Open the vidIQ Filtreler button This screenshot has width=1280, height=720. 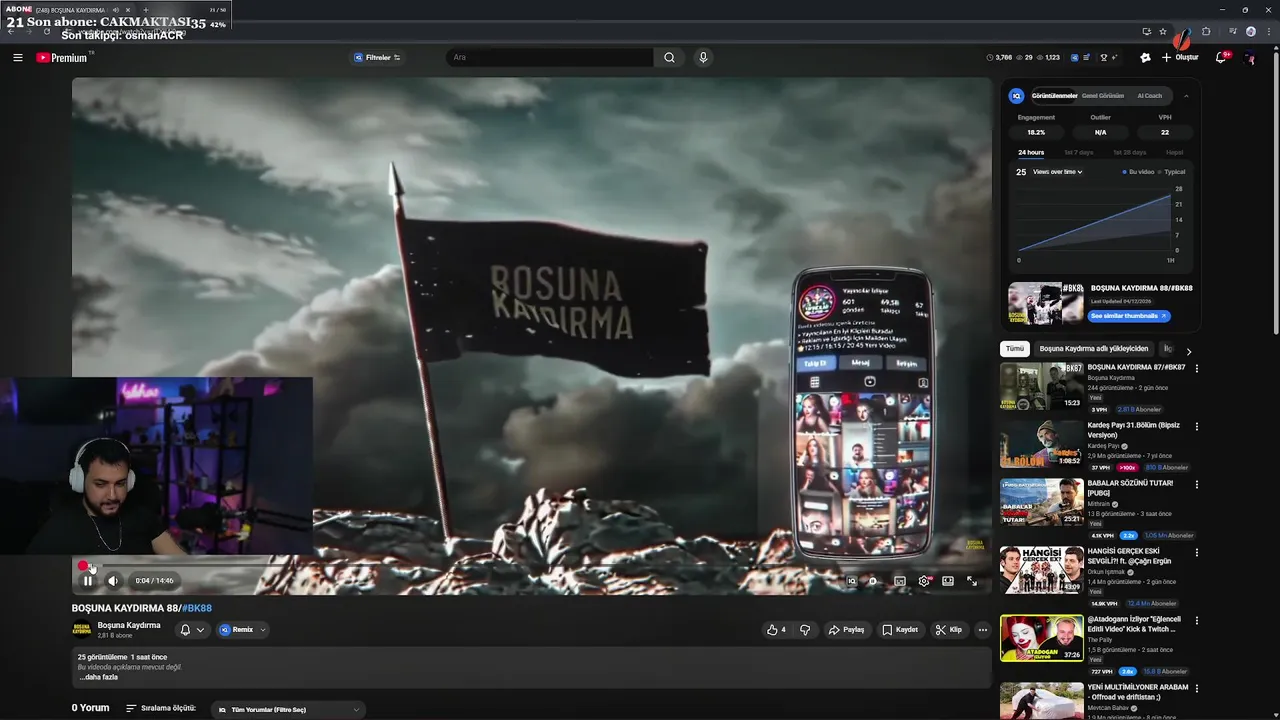click(377, 58)
